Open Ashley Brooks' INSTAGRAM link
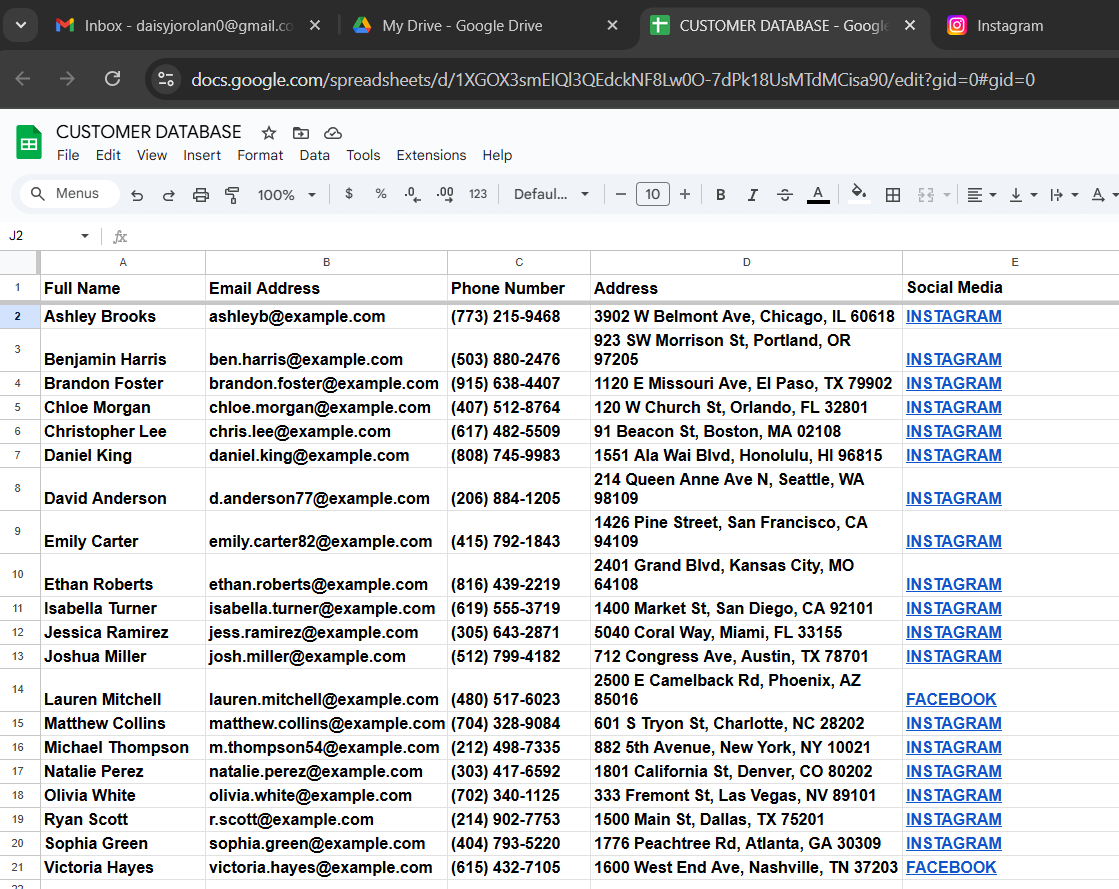The width and height of the screenshot is (1119, 889). pos(953,317)
